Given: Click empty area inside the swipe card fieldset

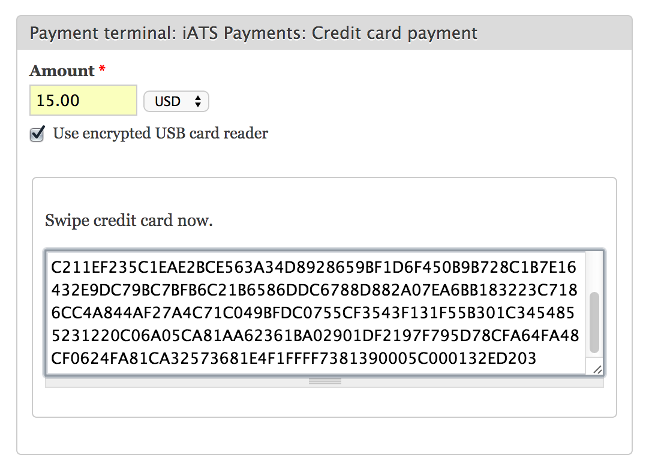Looking at the screenshot, I should pyautogui.click(x=325, y=401).
